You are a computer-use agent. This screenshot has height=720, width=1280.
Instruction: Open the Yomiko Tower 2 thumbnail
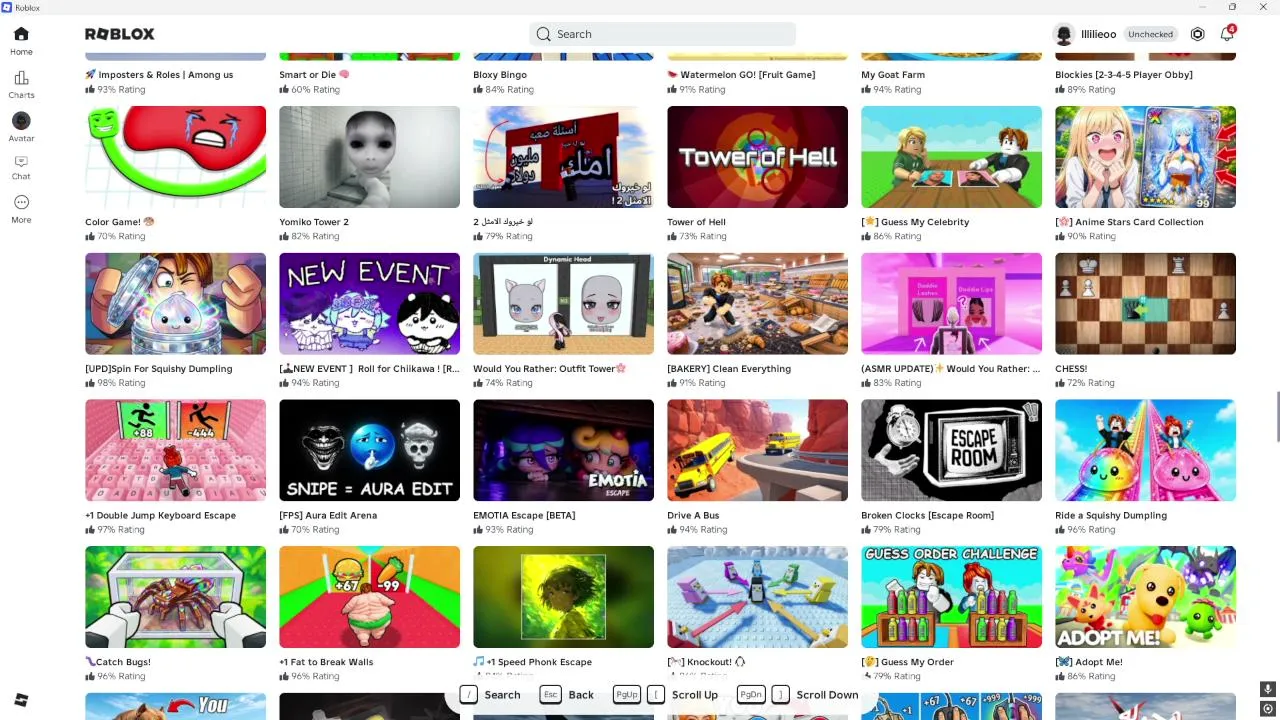369,157
